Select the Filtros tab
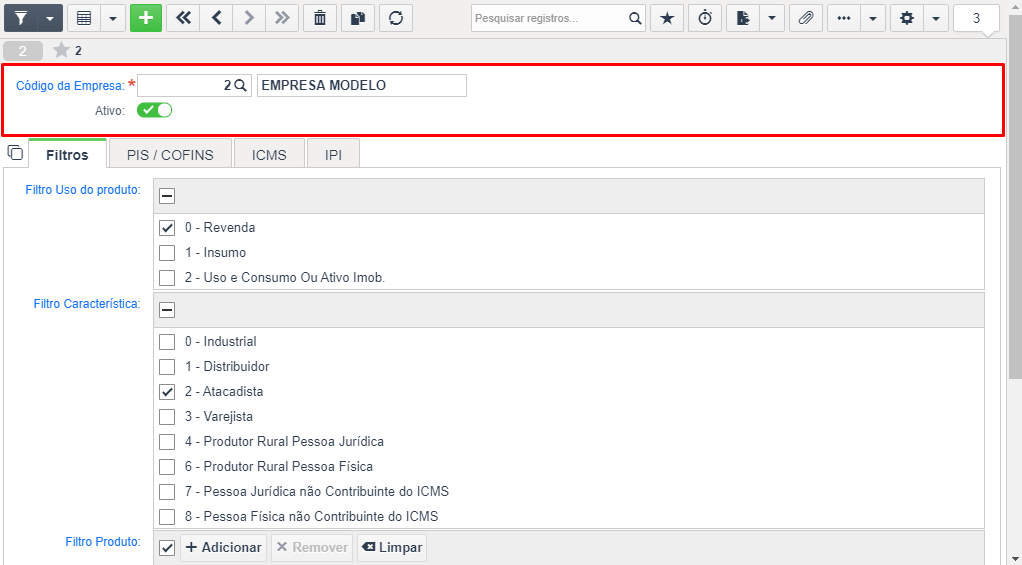The image size is (1022, 565). pyautogui.click(x=67, y=155)
